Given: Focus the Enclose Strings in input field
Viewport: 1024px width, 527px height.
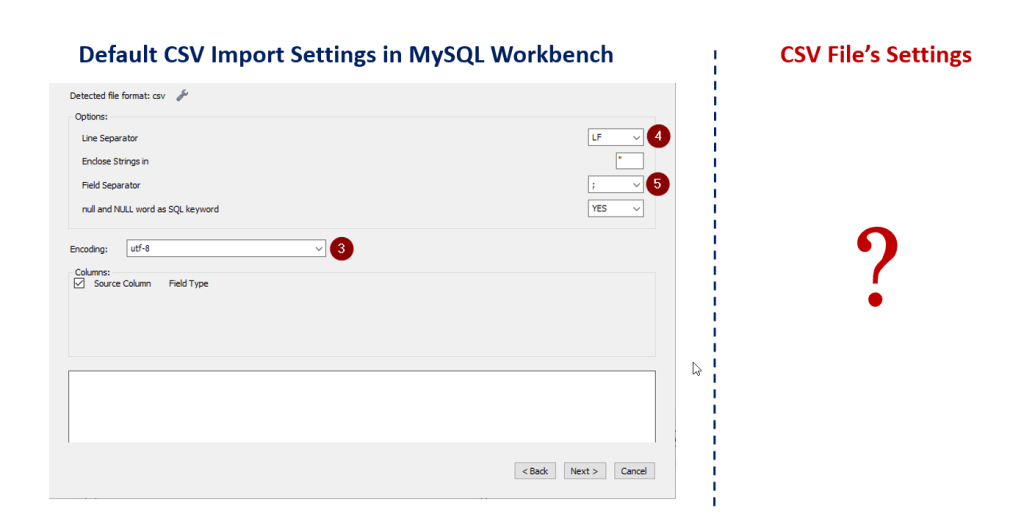Looking at the screenshot, I should pyautogui.click(x=629, y=160).
